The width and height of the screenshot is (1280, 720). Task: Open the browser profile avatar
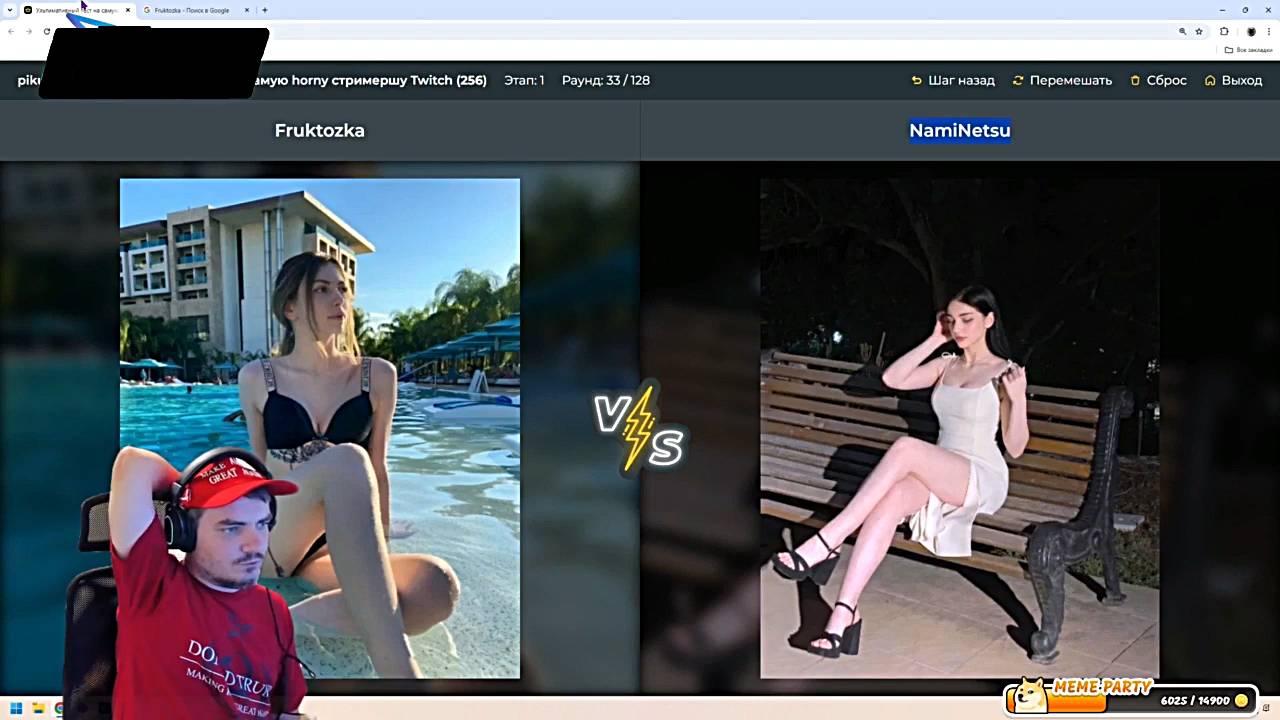coord(1251,32)
